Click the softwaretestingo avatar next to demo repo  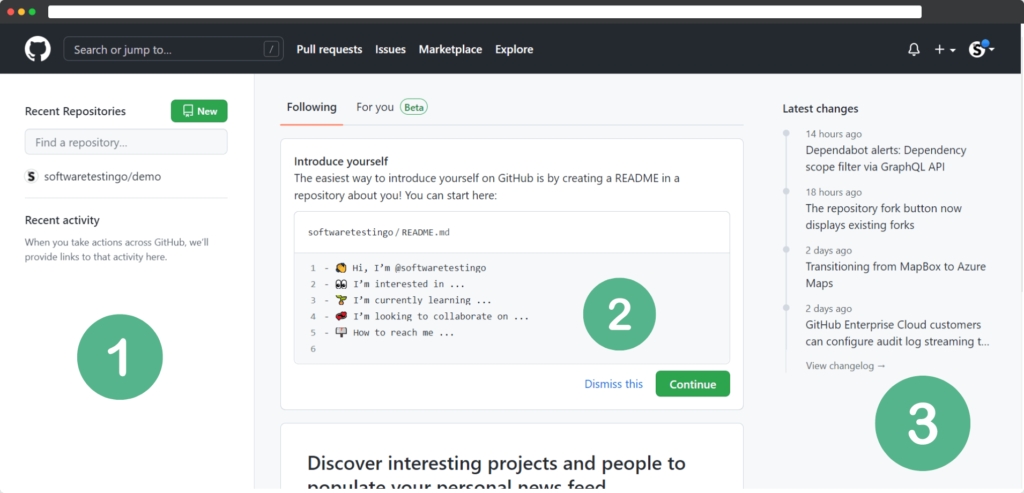pos(31,176)
